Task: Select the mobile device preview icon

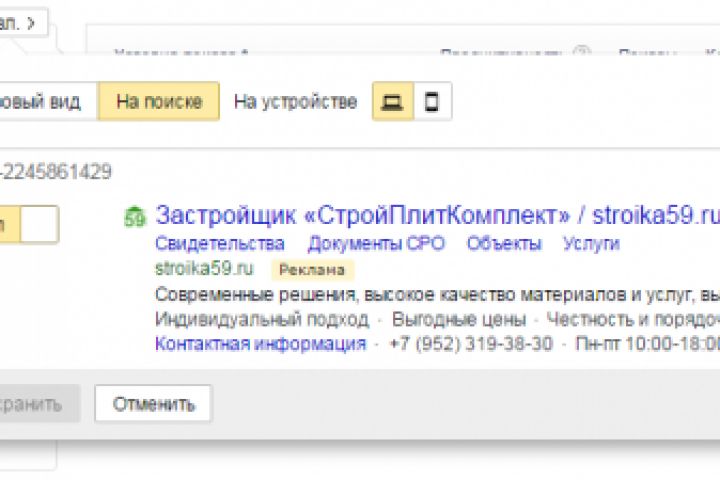Action: click(432, 102)
